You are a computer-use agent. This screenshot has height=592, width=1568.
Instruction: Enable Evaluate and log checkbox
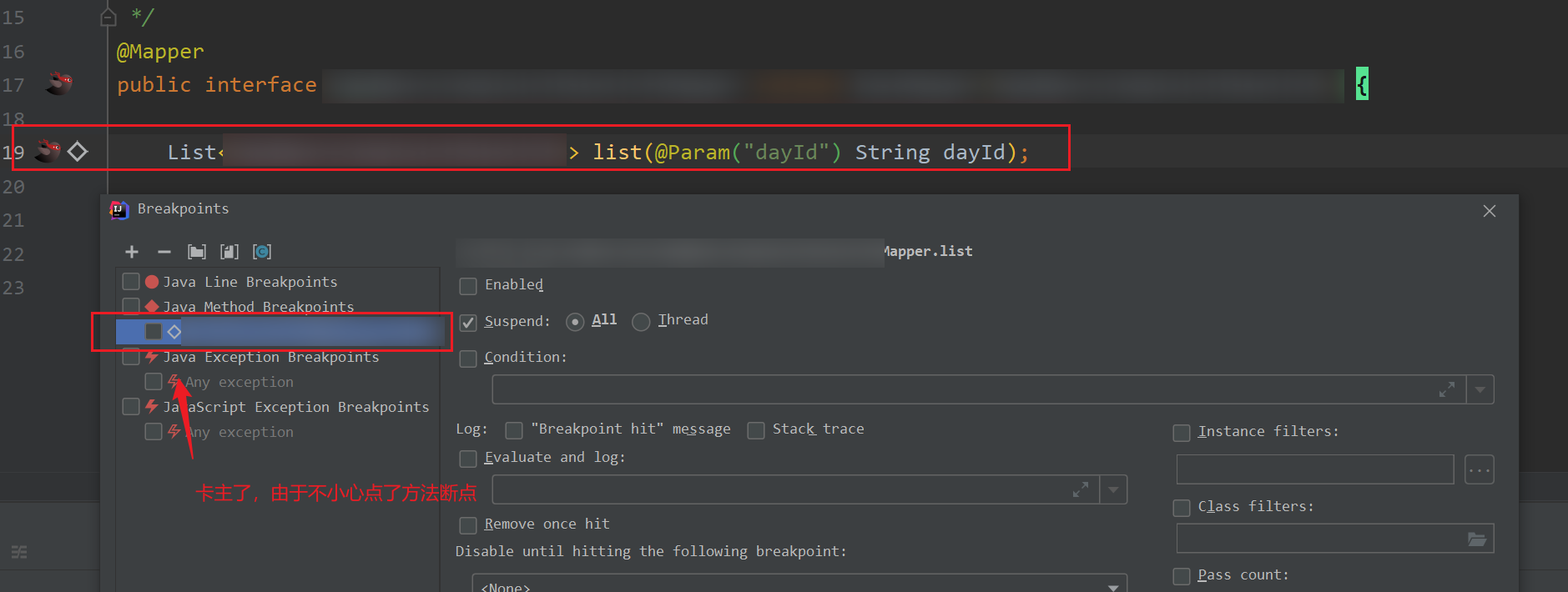click(x=468, y=459)
